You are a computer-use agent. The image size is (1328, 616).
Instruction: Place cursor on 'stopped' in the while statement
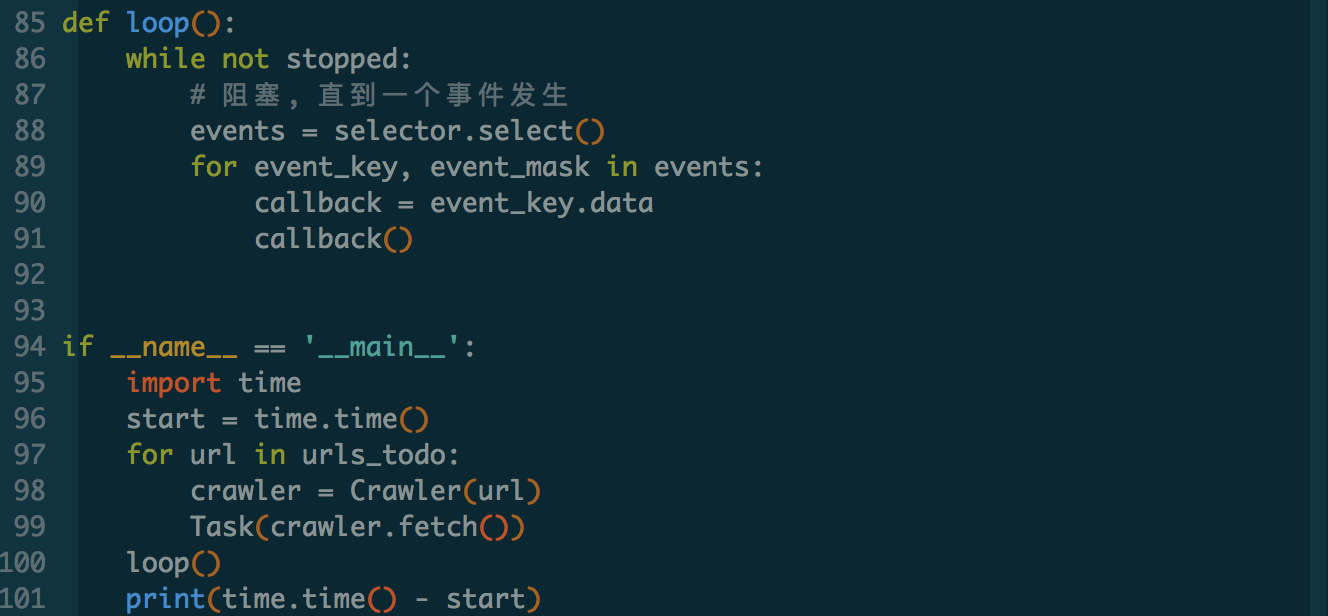(x=342, y=59)
